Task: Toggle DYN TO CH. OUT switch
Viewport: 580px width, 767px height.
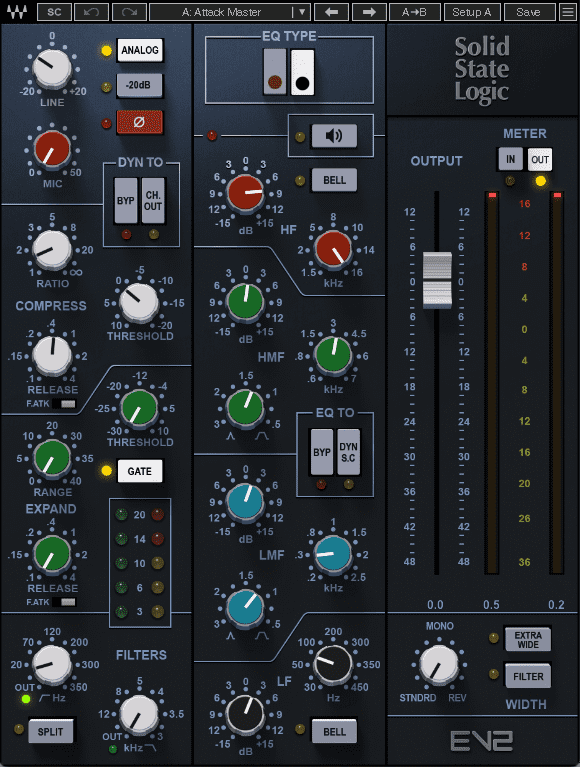Action: pyautogui.click(x=153, y=200)
